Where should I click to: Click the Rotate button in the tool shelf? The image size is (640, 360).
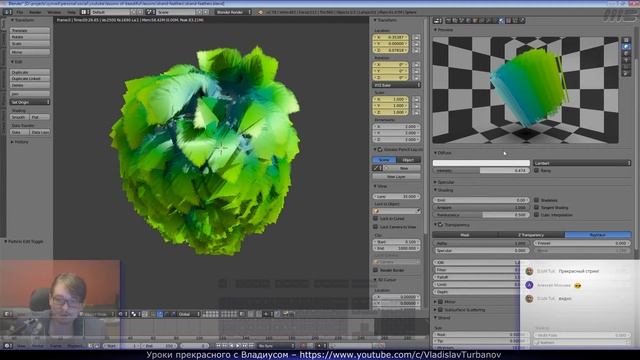point(30,37)
